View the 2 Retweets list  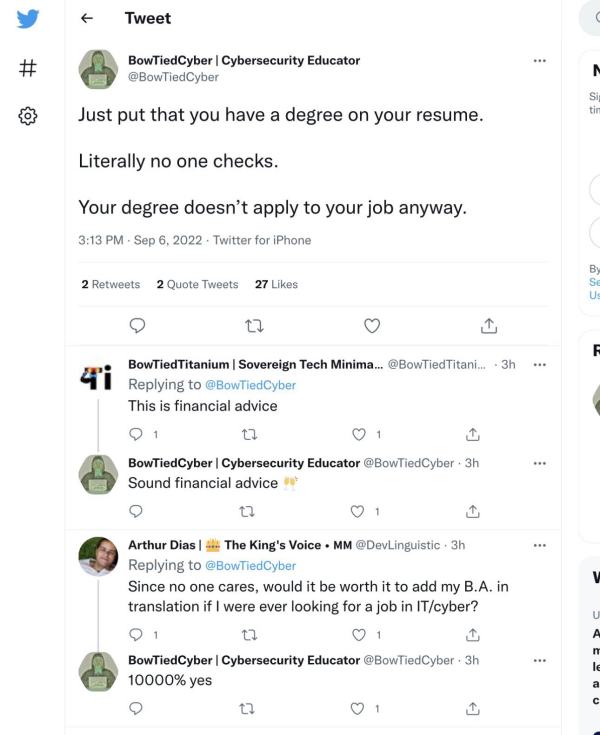[x=110, y=284]
